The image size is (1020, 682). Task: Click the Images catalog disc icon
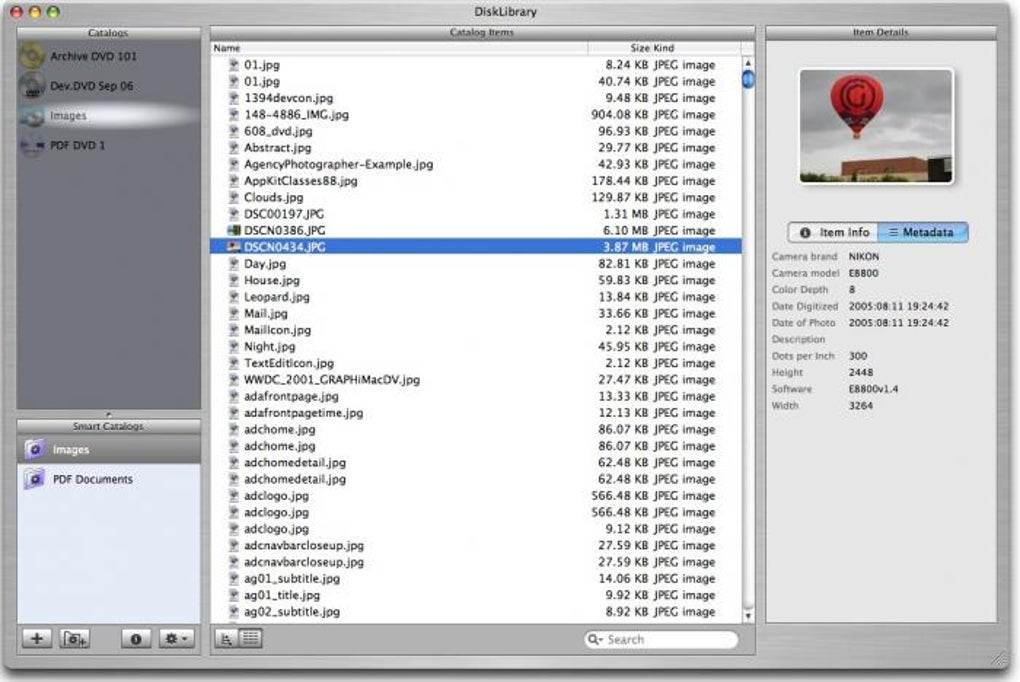pos(32,116)
